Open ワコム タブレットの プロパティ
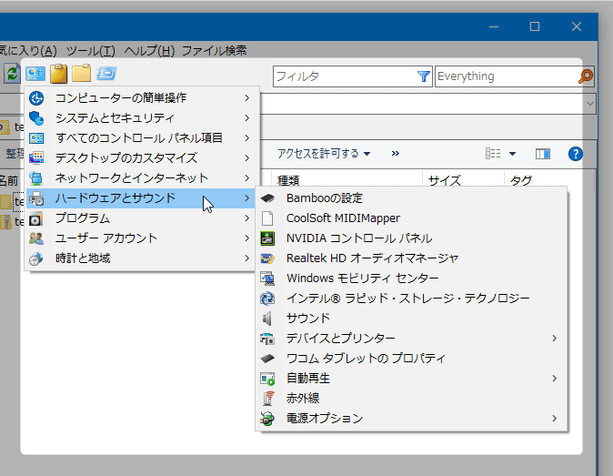This screenshot has width=613, height=476. (x=411, y=358)
